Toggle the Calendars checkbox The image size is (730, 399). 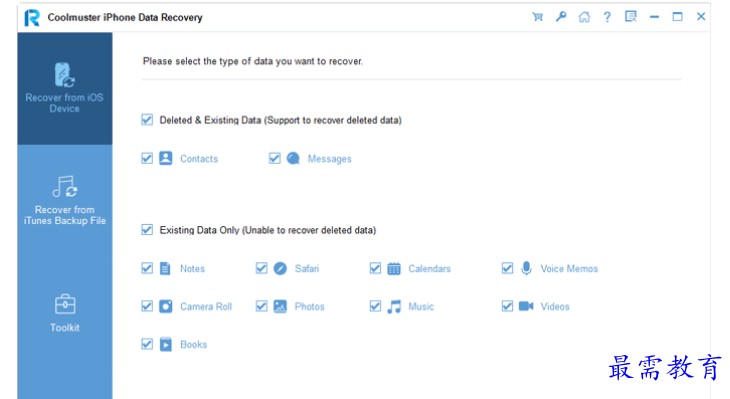click(x=375, y=268)
